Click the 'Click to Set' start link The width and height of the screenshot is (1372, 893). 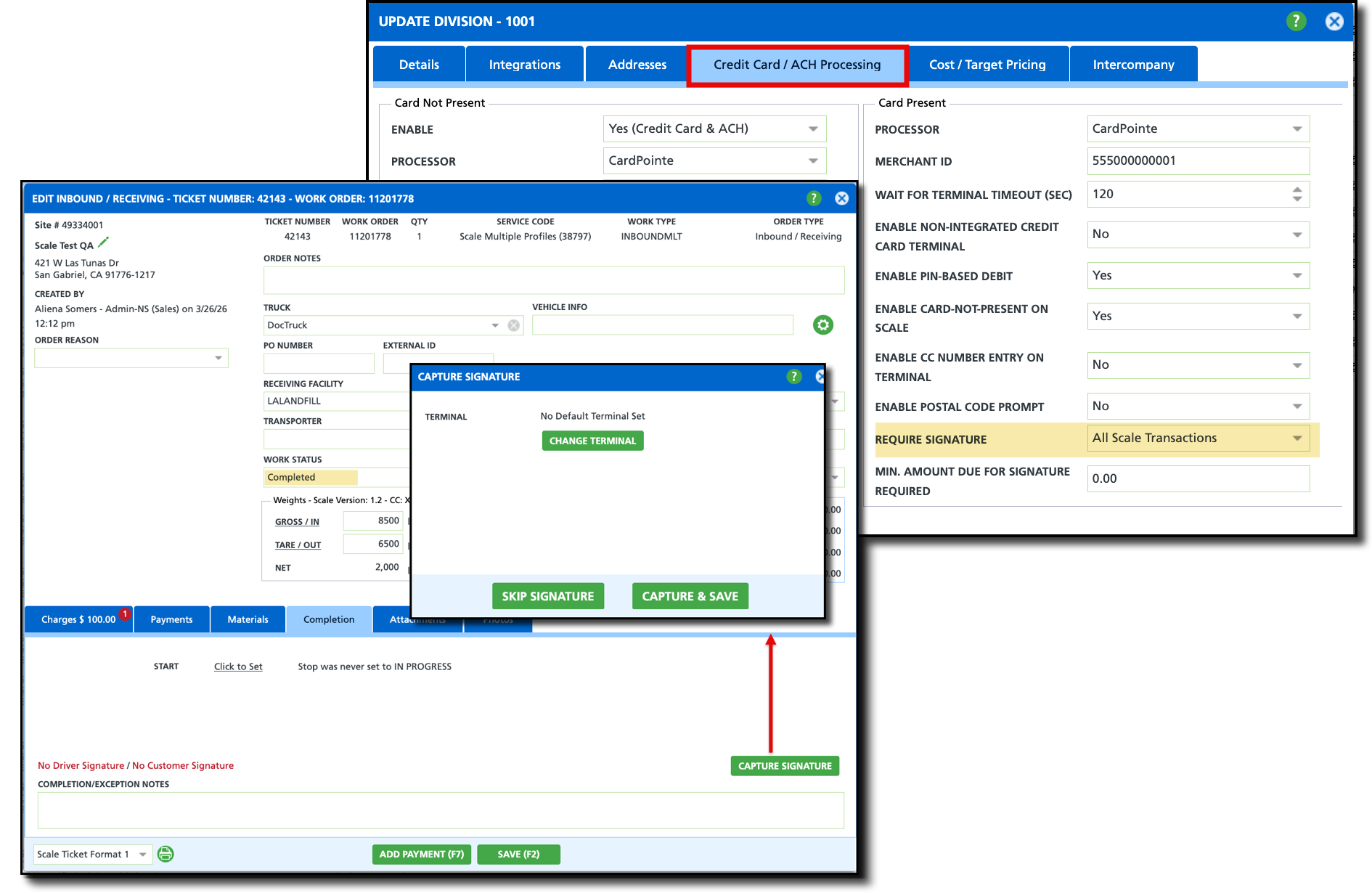coord(238,666)
